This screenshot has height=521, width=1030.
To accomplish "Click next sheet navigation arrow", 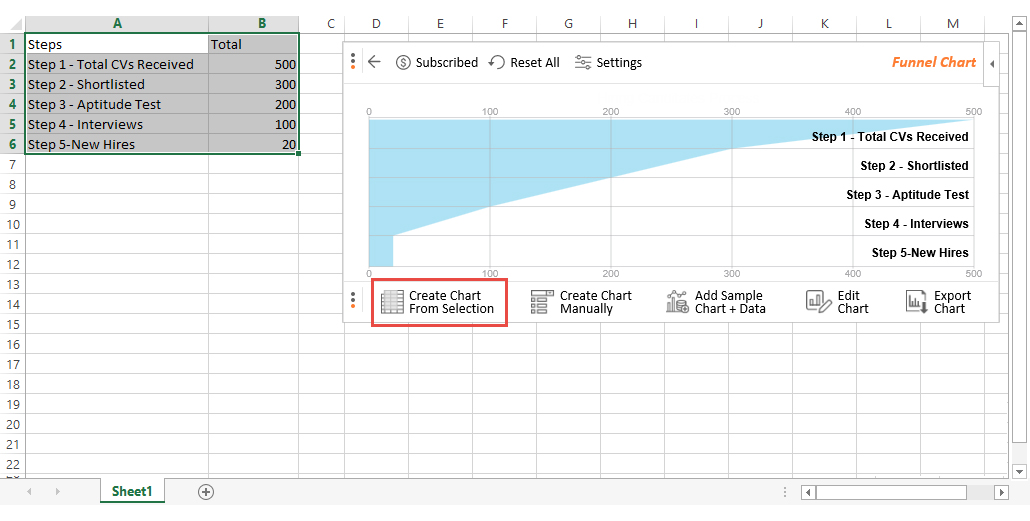I will click(58, 491).
